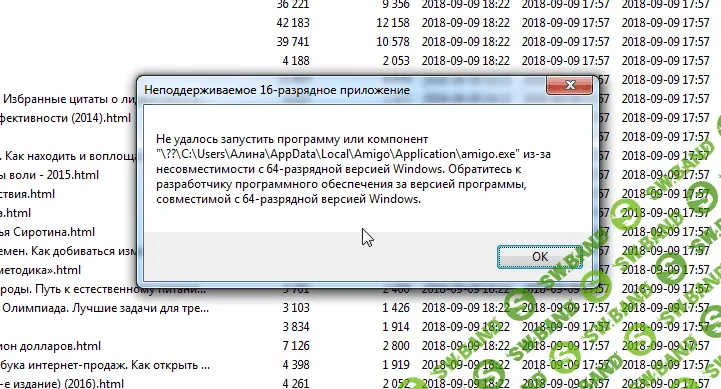
Task: Close the unsupported 16-bit application dialog
Action: pos(570,85)
